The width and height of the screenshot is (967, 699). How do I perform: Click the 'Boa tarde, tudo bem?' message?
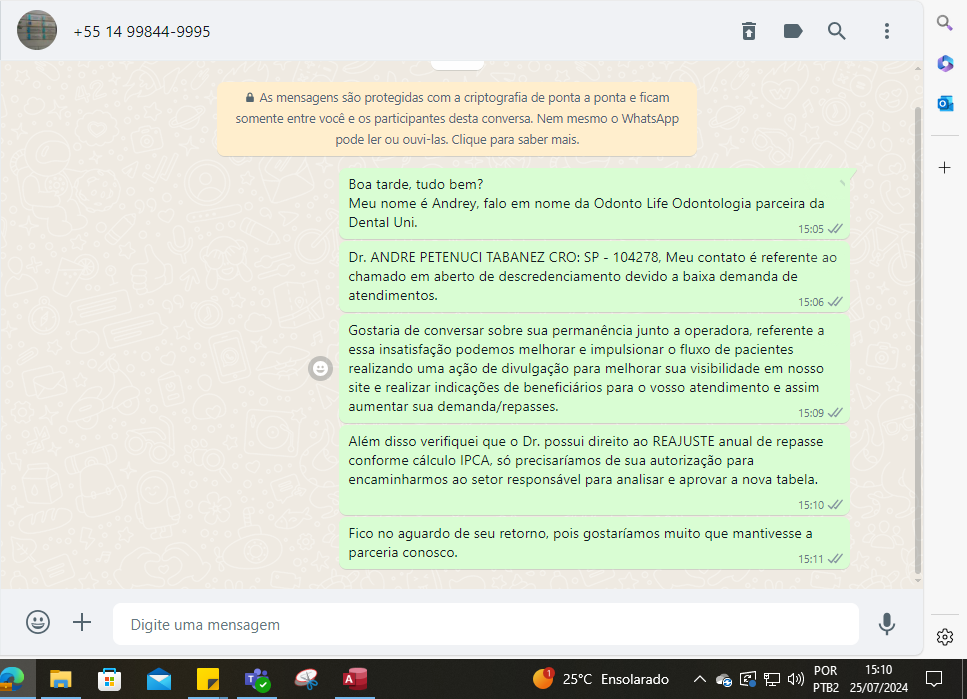coord(595,204)
